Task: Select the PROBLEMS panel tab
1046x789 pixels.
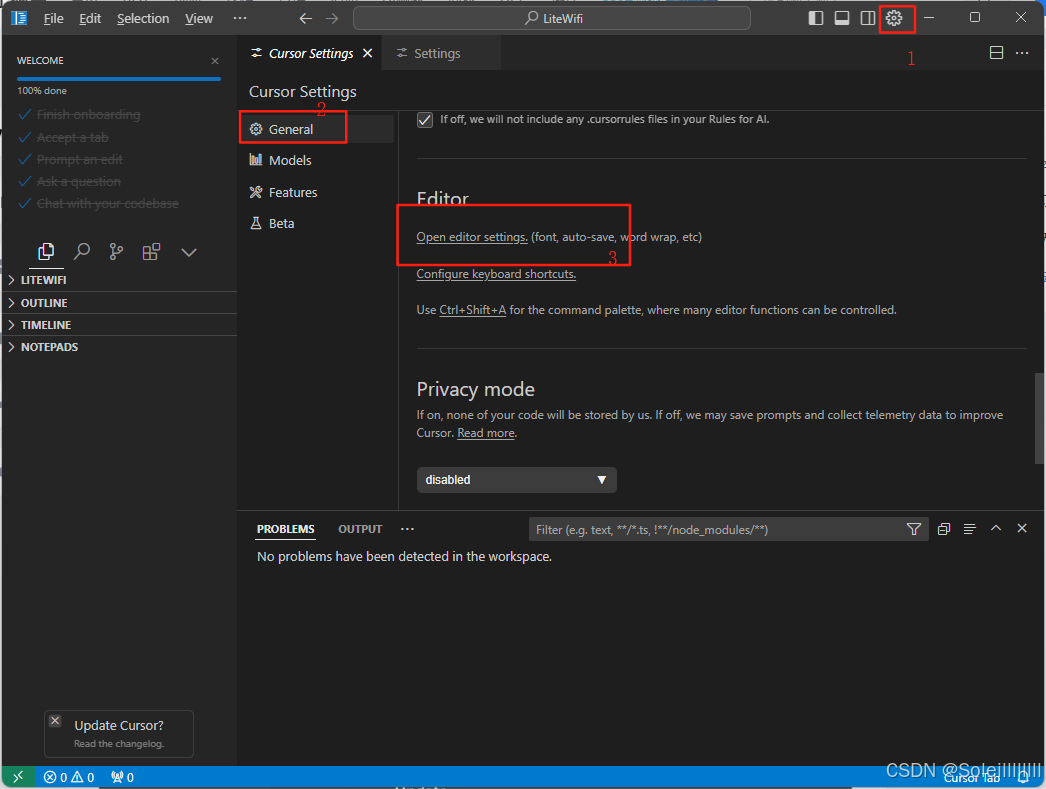Action: point(286,529)
